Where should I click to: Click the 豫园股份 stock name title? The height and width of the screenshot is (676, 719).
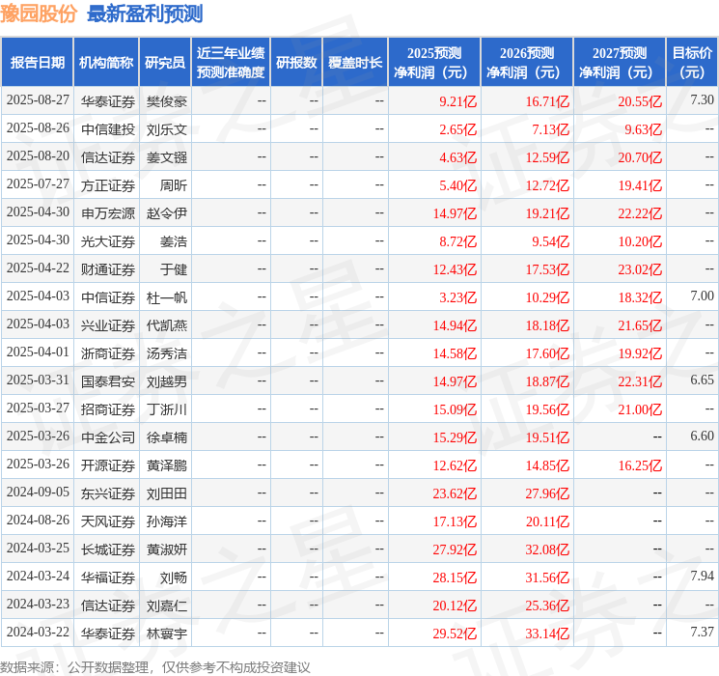point(41,14)
